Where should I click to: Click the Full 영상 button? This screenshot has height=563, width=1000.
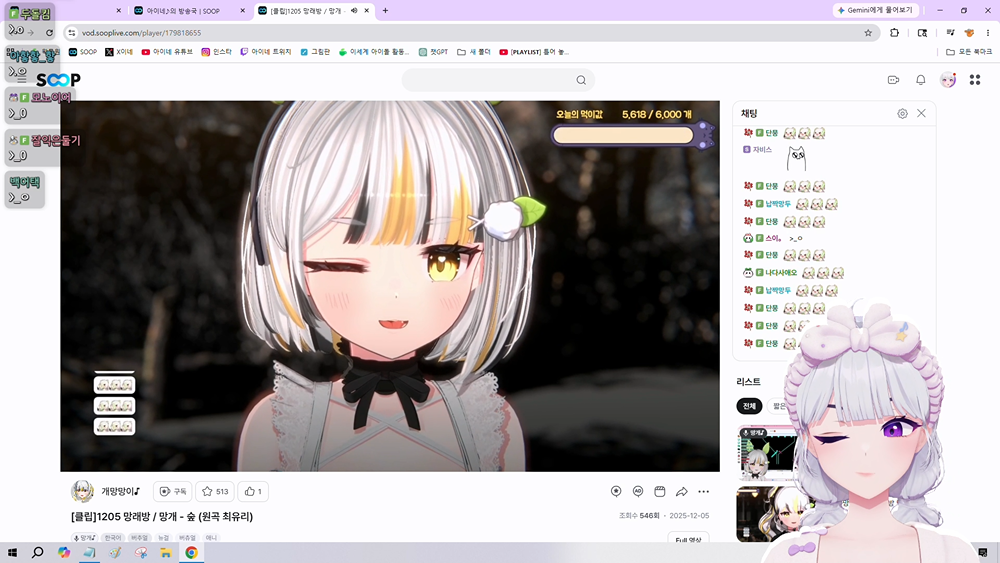click(688, 539)
